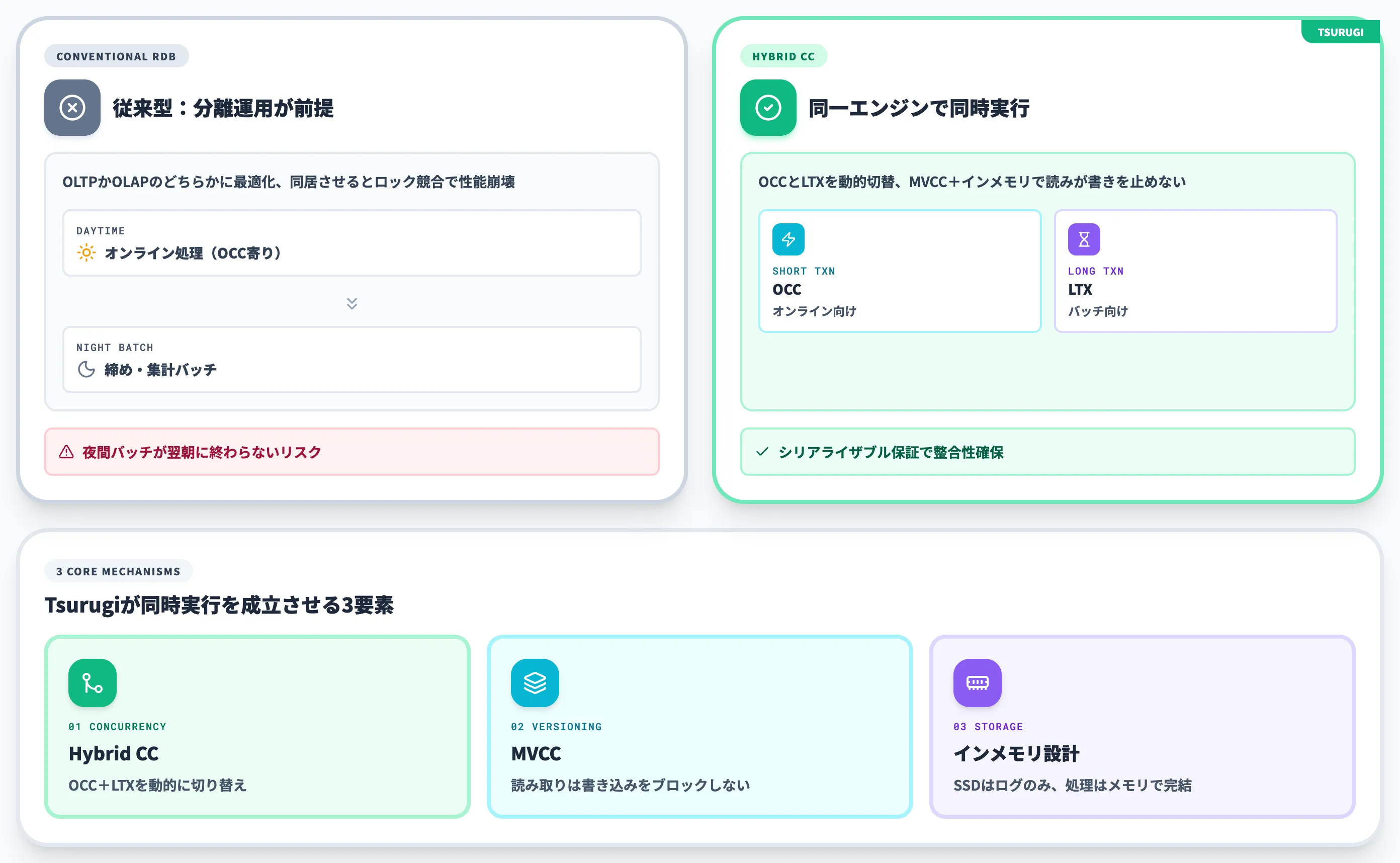Click the text OCCとLTXを動的切替

pyautogui.click(x=826, y=182)
